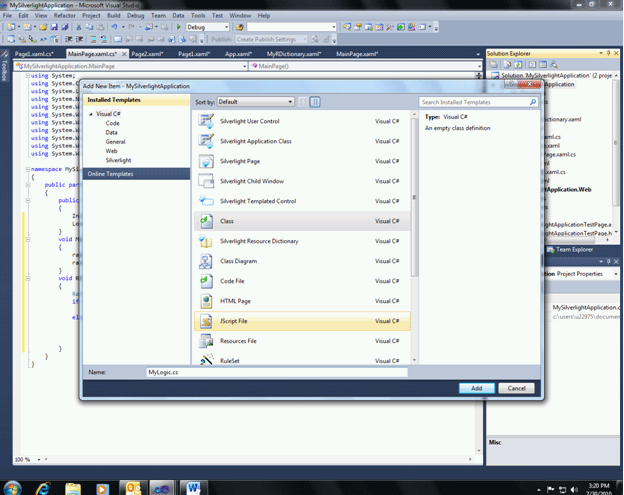Collapse the using directives region
This screenshot has height=495, width=624.
pos(27,76)
